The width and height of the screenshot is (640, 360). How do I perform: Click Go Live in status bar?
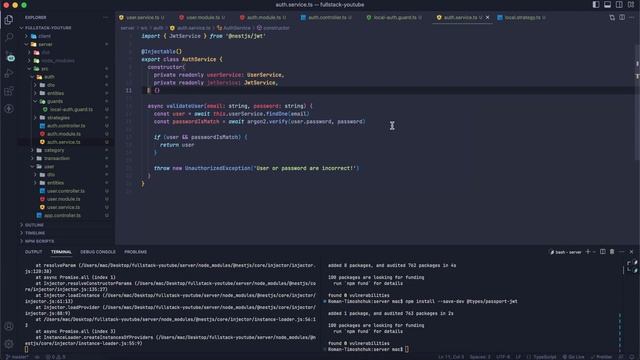click(x=573, y=357)
